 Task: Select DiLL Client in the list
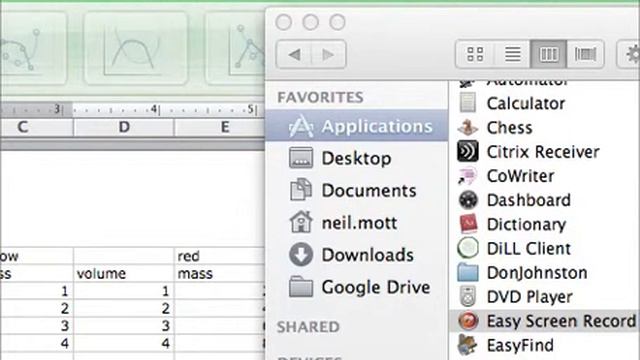pyautogui.click(x=529, y=249)
